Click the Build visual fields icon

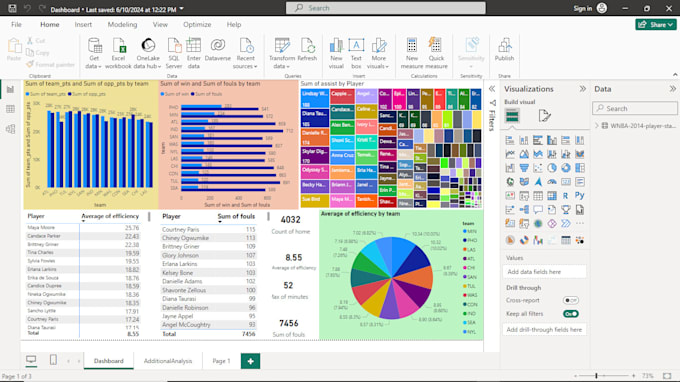pos(512,116)
